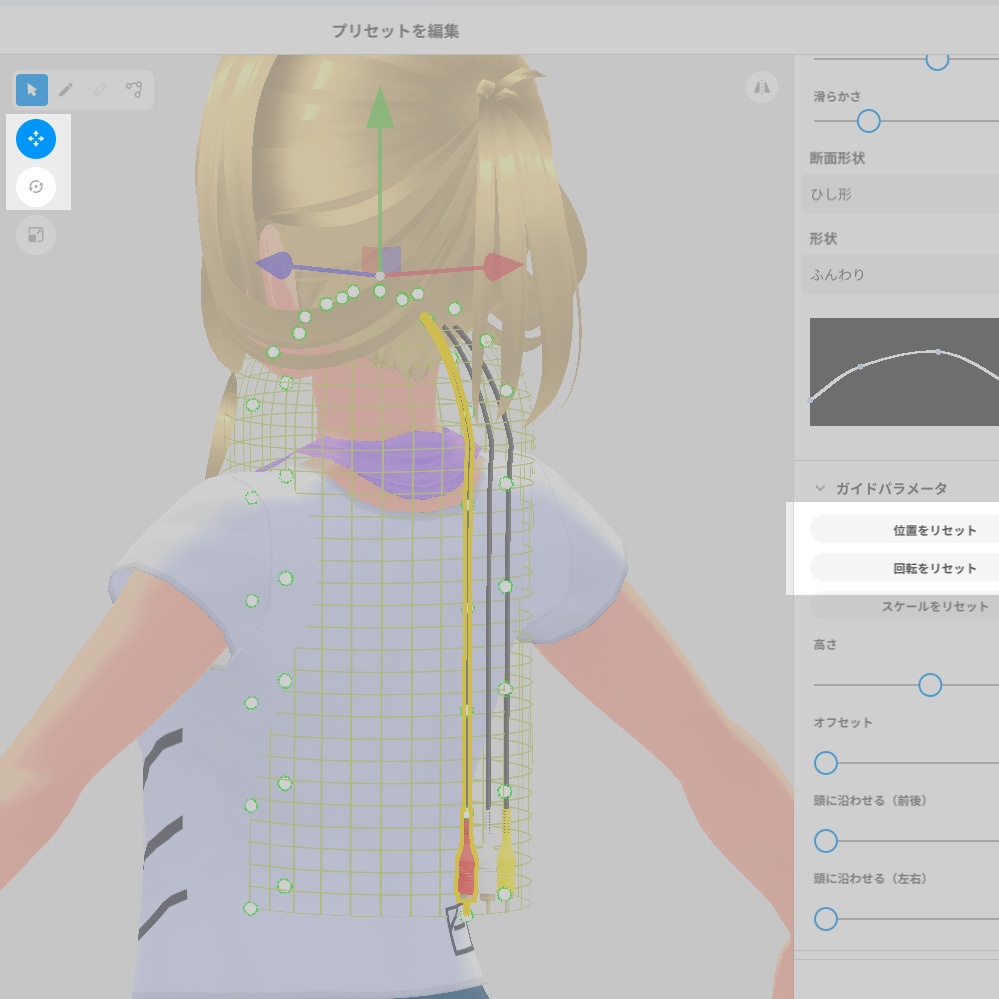Open the 断面形状 dropdown showing ひし形
This screenshot has height=999, width=999.
(x=898, y=194)
